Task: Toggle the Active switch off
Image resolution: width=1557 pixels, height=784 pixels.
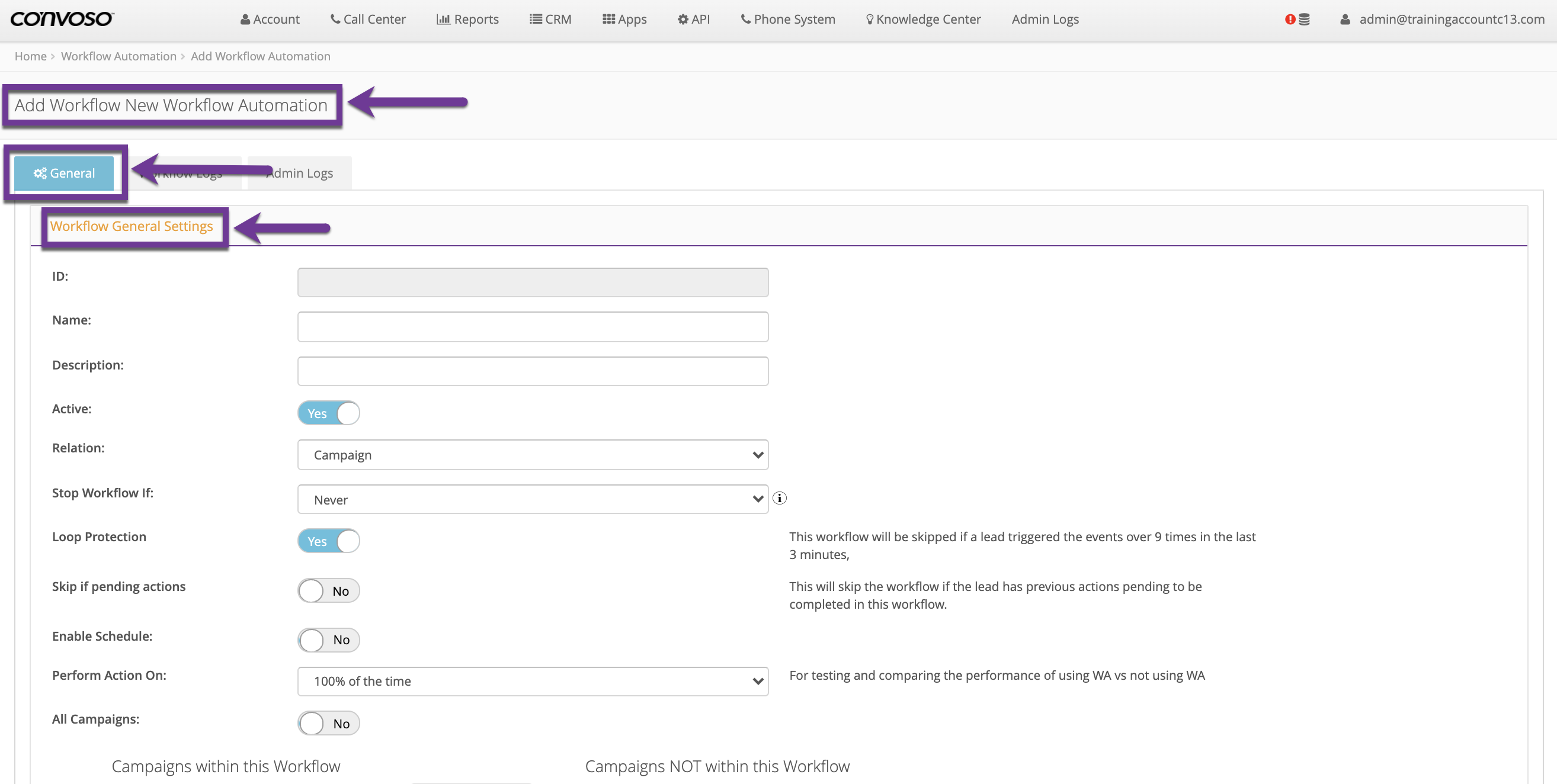Action: tap(329, 413)
